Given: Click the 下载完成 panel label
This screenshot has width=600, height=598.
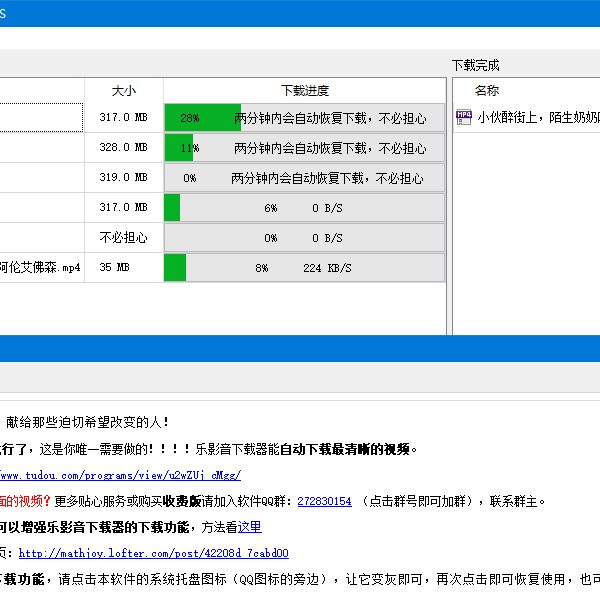Looking at the screenshot, I should tap(475, 65).
